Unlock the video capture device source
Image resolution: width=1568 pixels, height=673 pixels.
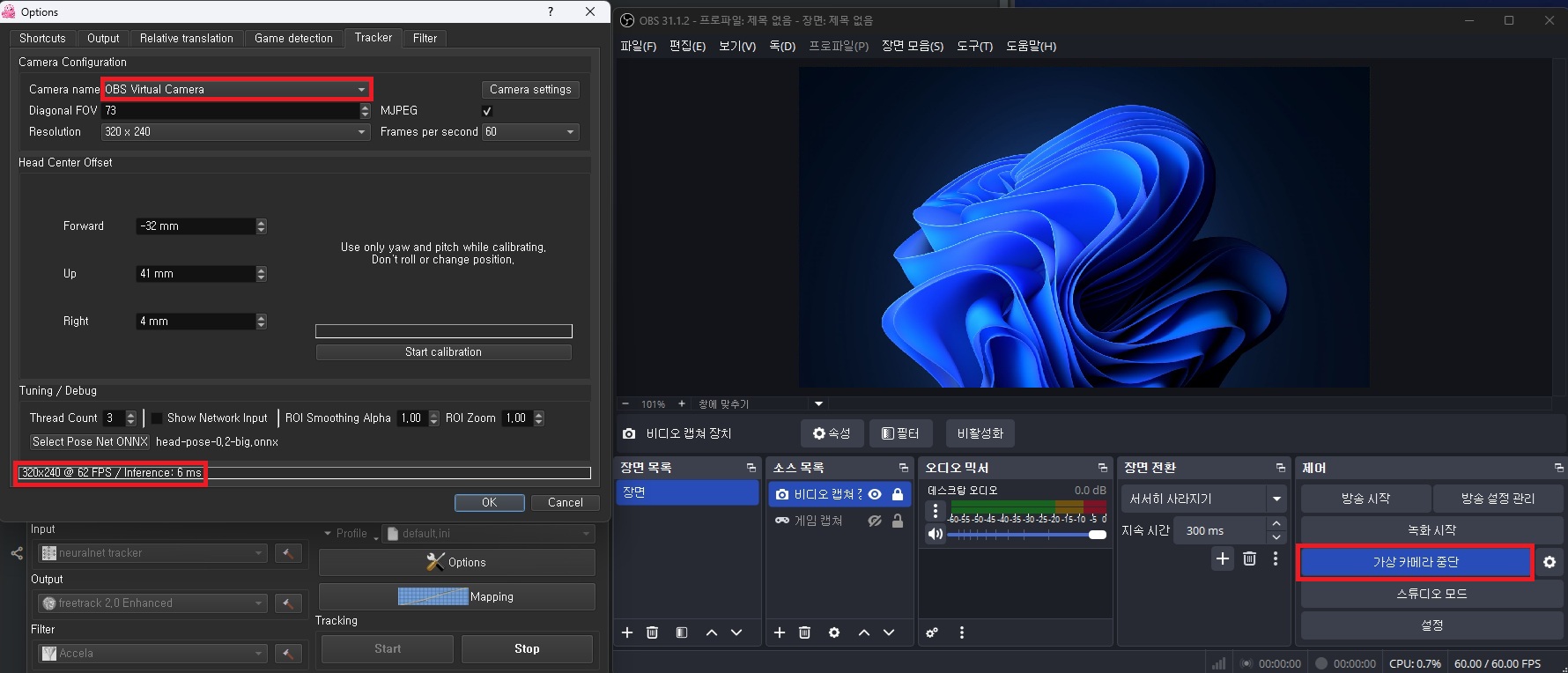point(898,495)
